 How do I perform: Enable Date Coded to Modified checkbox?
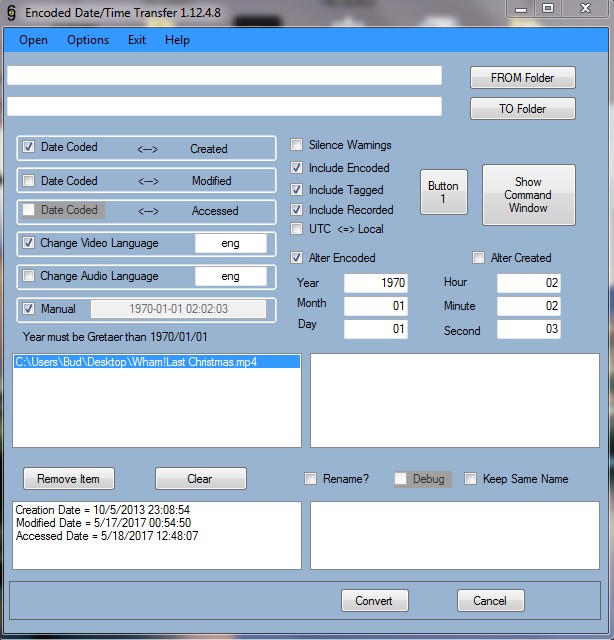pyautogui.click(x=29, y=181)
